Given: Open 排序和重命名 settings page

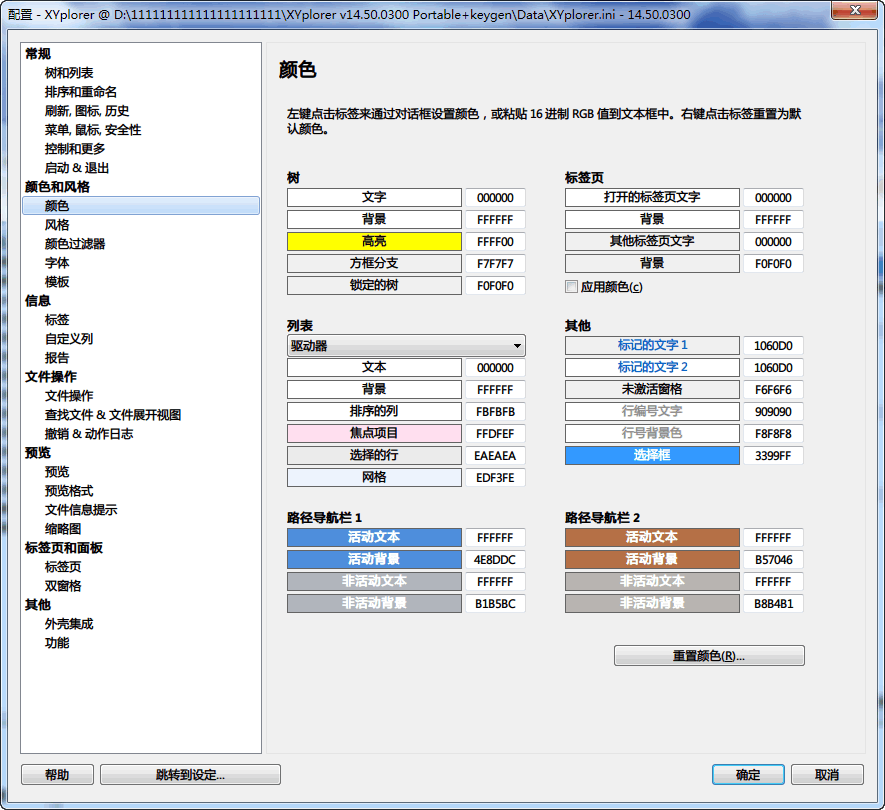Looking at the screenshot, I should click(x=81, y=92).
